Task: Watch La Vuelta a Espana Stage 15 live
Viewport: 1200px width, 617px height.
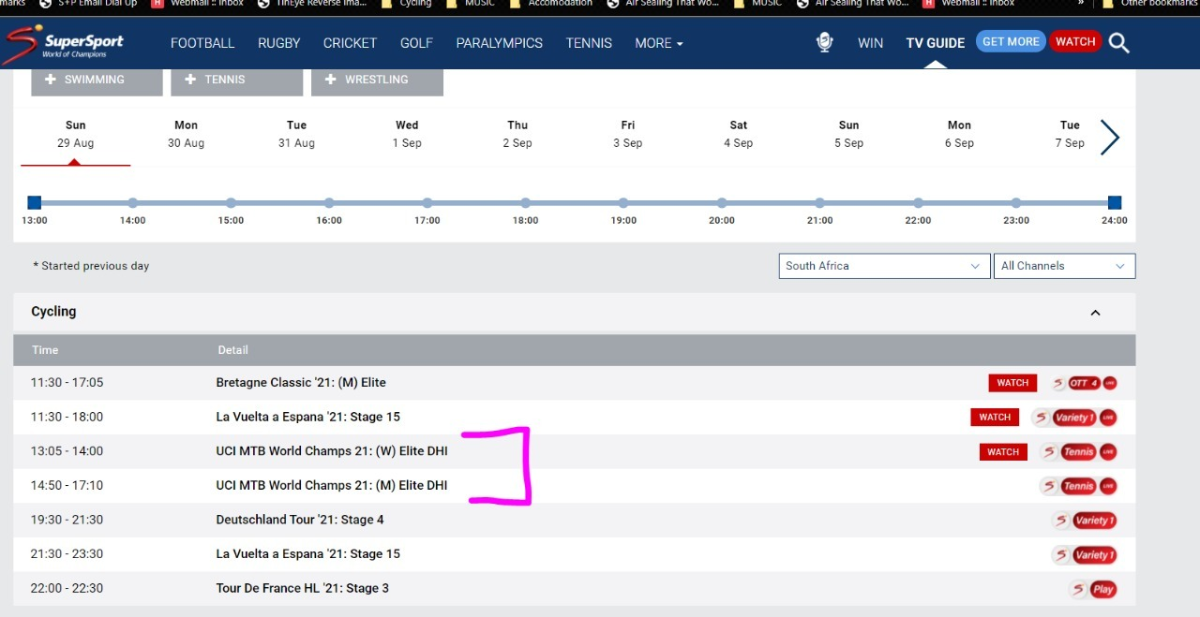Action: [994, 417]
